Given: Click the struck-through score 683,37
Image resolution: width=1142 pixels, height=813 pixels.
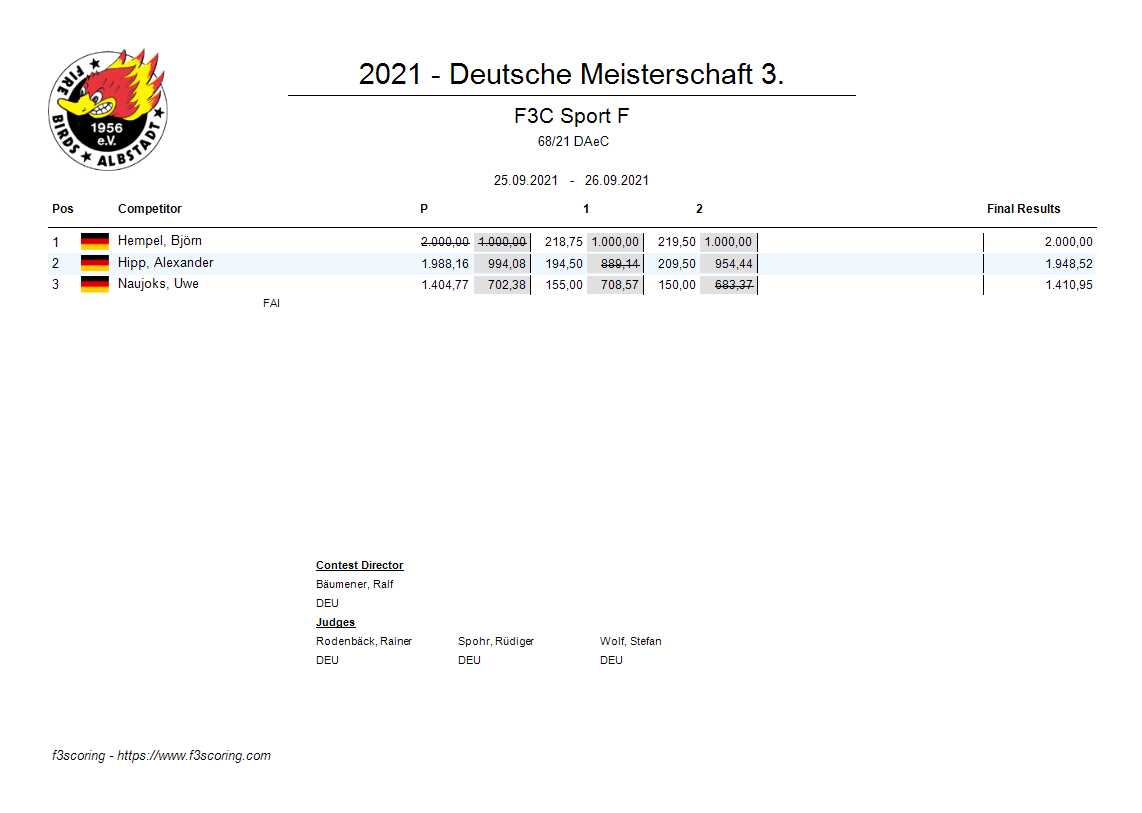Looking at the screenshot, I should point(733,285).
